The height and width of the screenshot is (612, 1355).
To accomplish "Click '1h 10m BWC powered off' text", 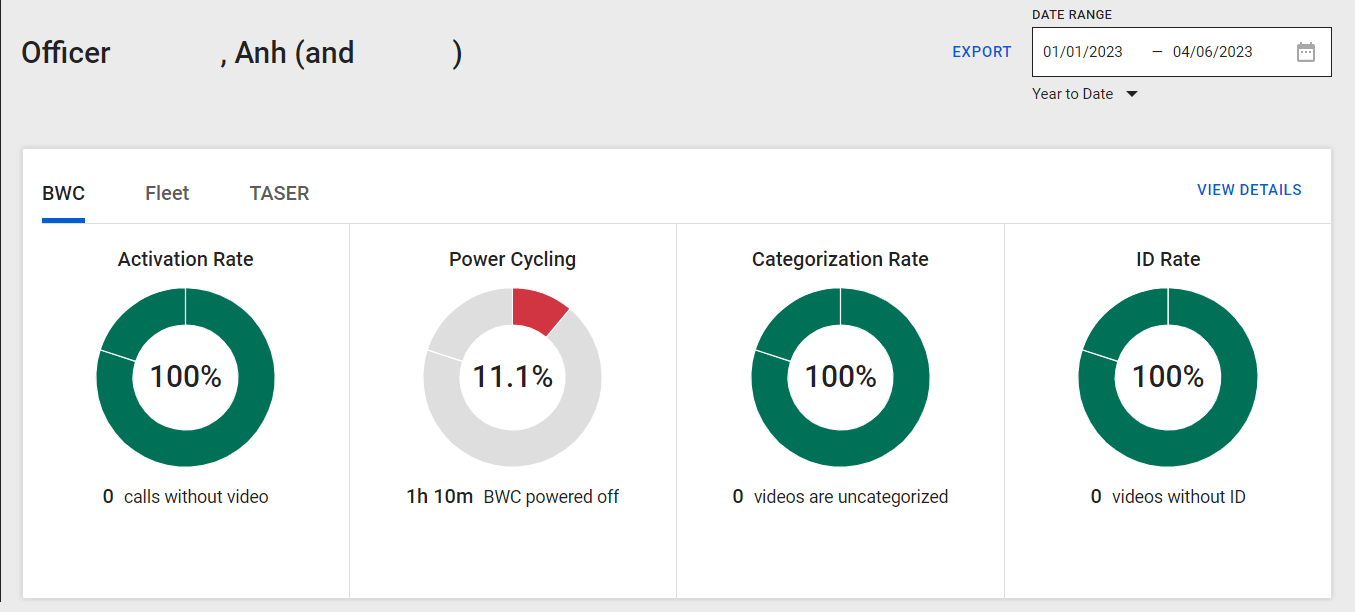I will tap(512, 496).
